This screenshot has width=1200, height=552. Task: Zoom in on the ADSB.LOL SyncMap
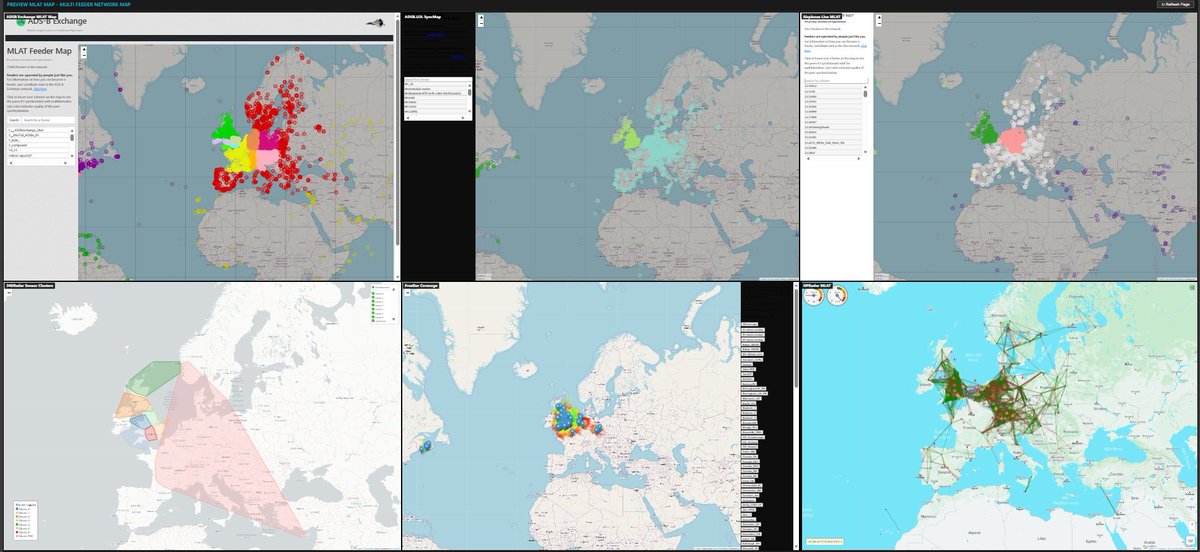pyautogui.click(x=481, y=17)
